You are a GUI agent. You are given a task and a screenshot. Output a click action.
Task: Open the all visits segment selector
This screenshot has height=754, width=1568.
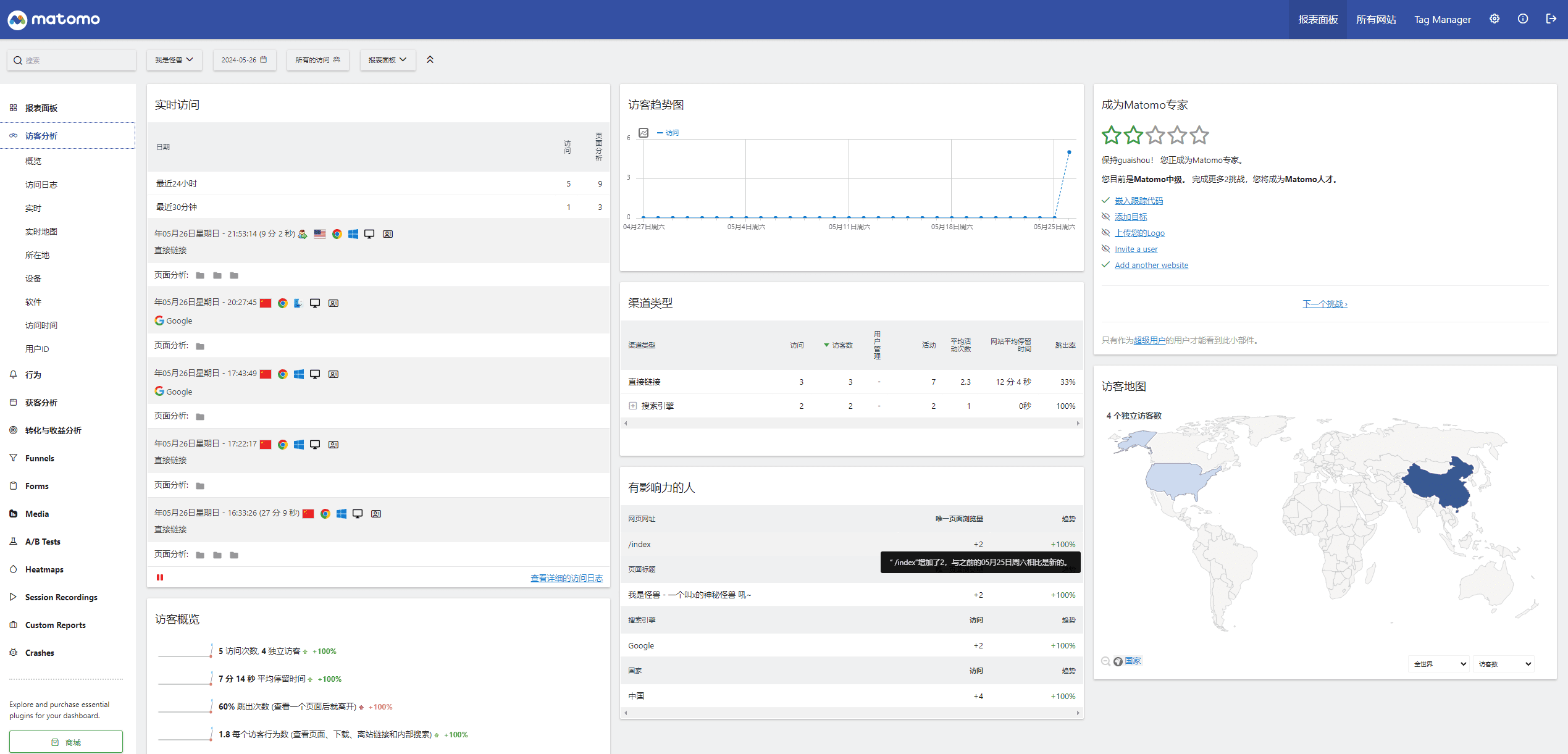pyautogui.click(x=317, y=60)
